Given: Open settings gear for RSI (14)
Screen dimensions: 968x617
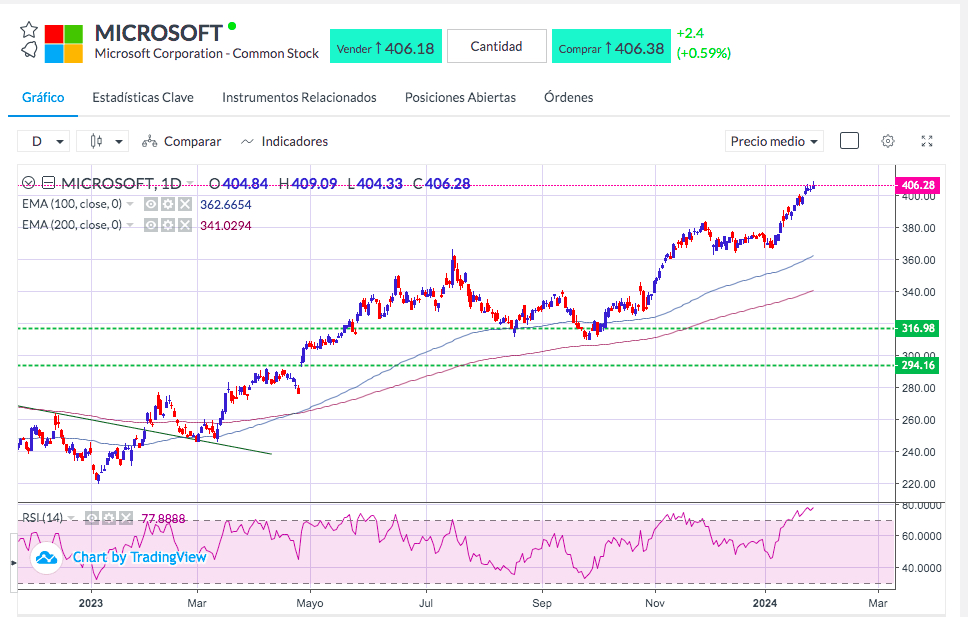Looking at the screenshot, I should tap(109, 518).
